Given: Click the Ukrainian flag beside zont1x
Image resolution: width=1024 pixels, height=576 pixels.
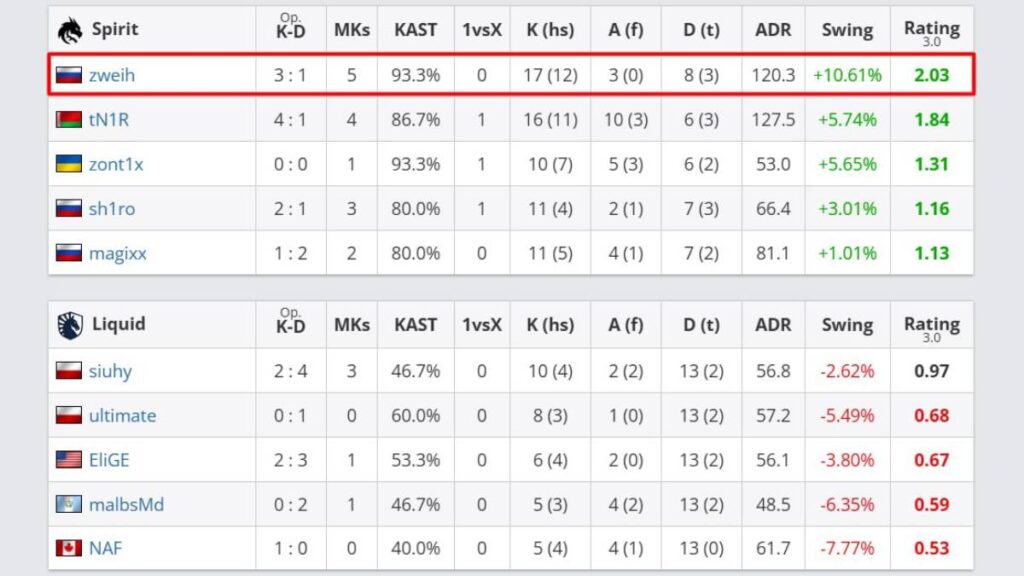Looking at the screenshot, I should coord(68,164).
